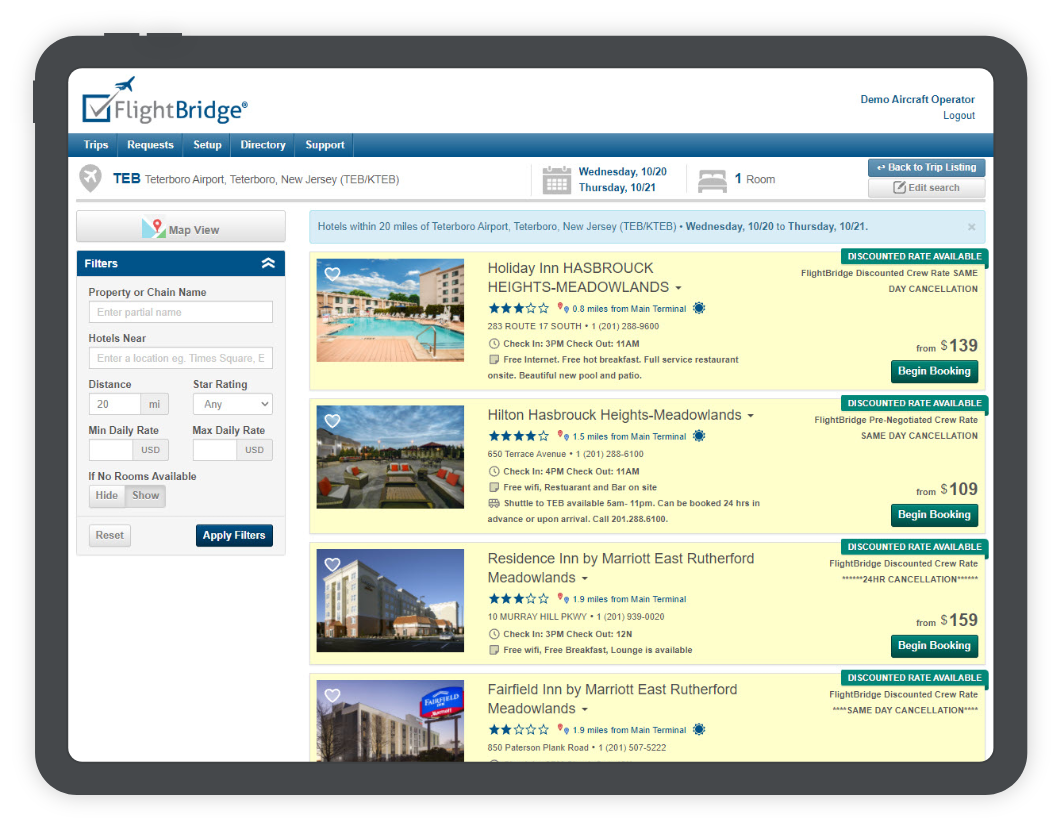Click the bed icon next to 1 Room
This screenshot has height=828, width=1061.
click(712, 180)
